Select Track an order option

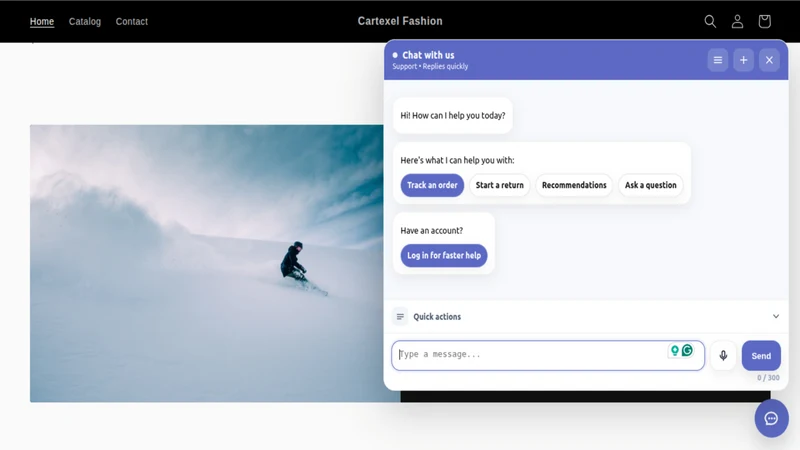click(432, 185)
